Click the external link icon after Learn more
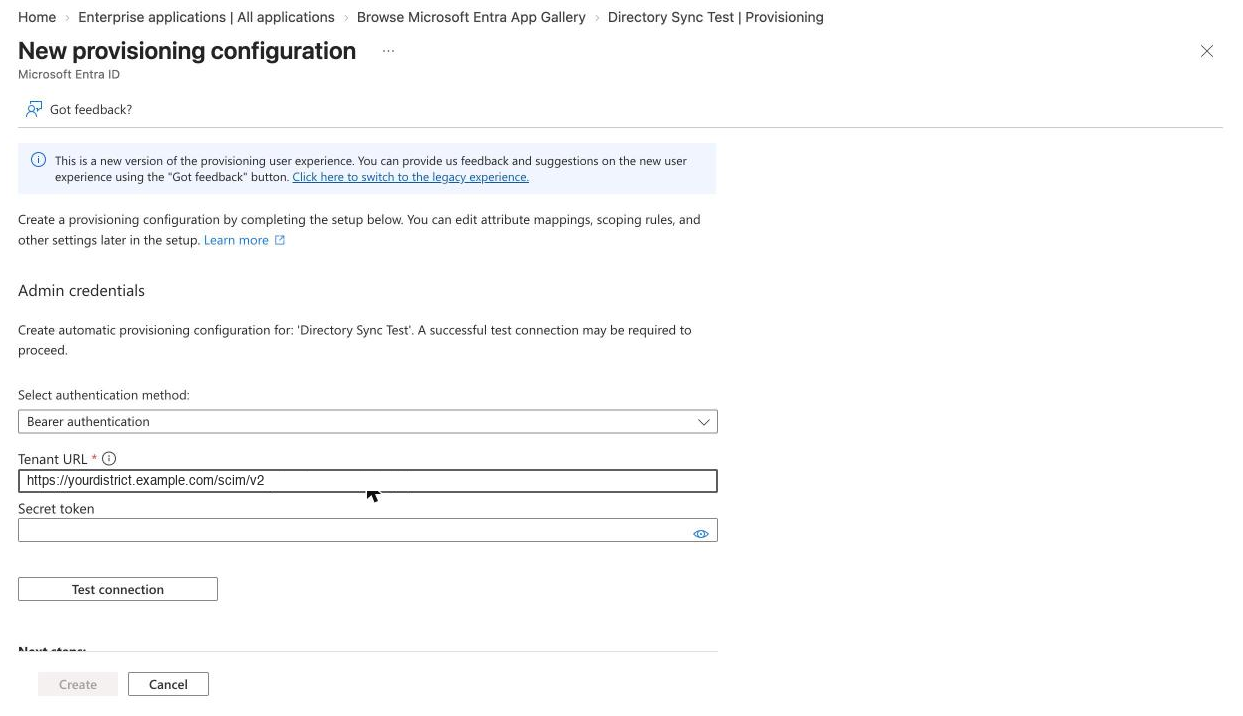Screen dimensions: 1243x716 click(x=280, y=240)
